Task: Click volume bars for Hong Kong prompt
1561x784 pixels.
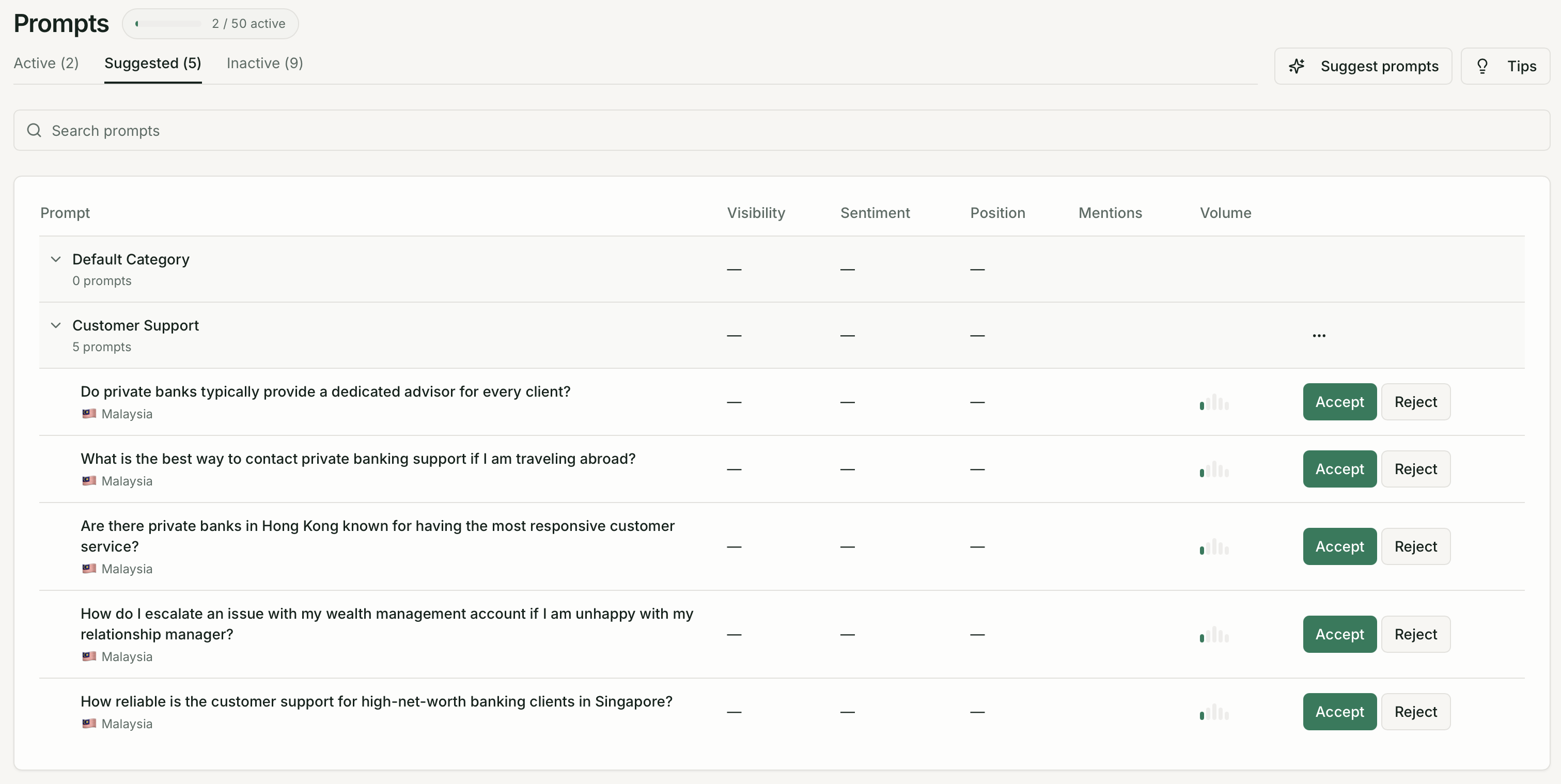Action: [x=1214, y=546]
